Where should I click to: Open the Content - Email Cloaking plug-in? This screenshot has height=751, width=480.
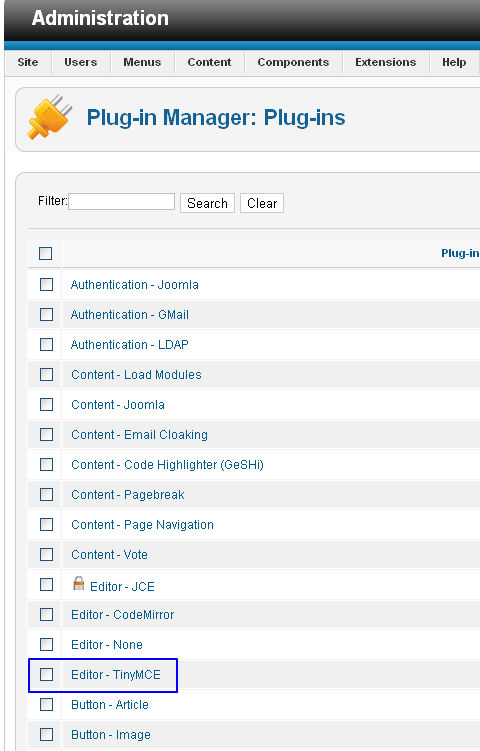tap(139, 435)
